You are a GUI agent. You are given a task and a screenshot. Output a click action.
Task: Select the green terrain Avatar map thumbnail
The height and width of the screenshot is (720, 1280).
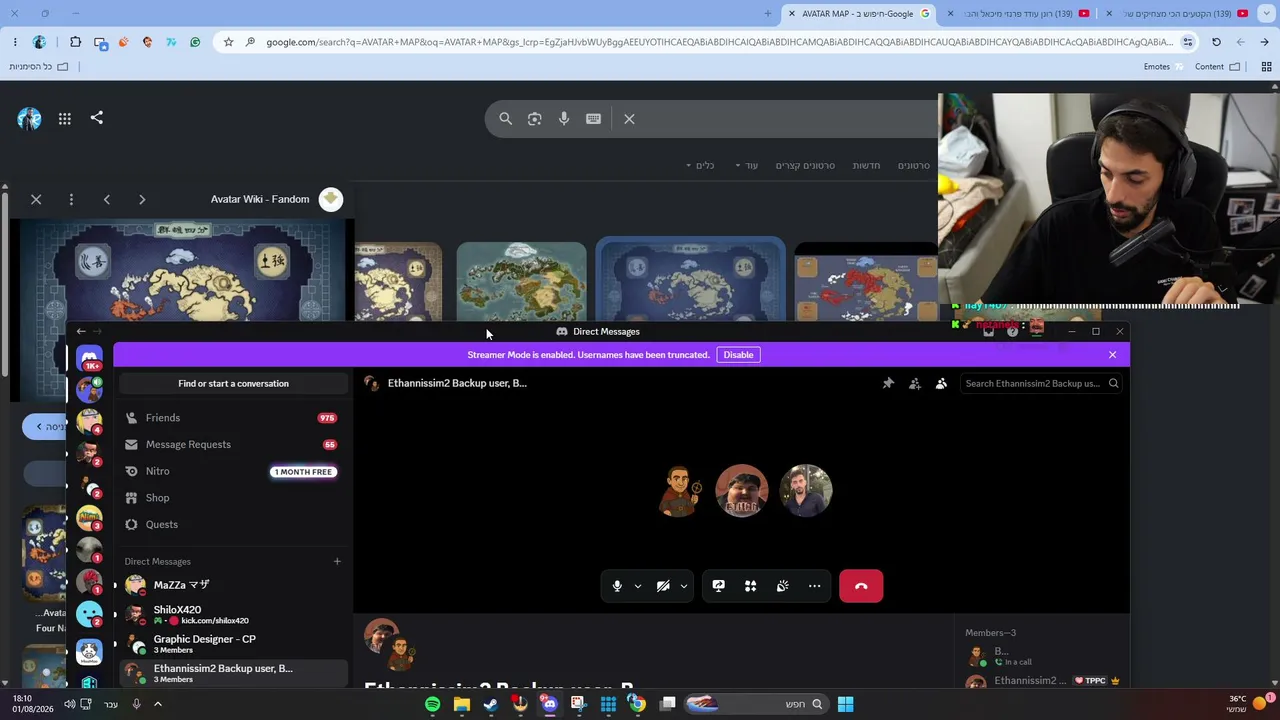(x=521, y=281)
